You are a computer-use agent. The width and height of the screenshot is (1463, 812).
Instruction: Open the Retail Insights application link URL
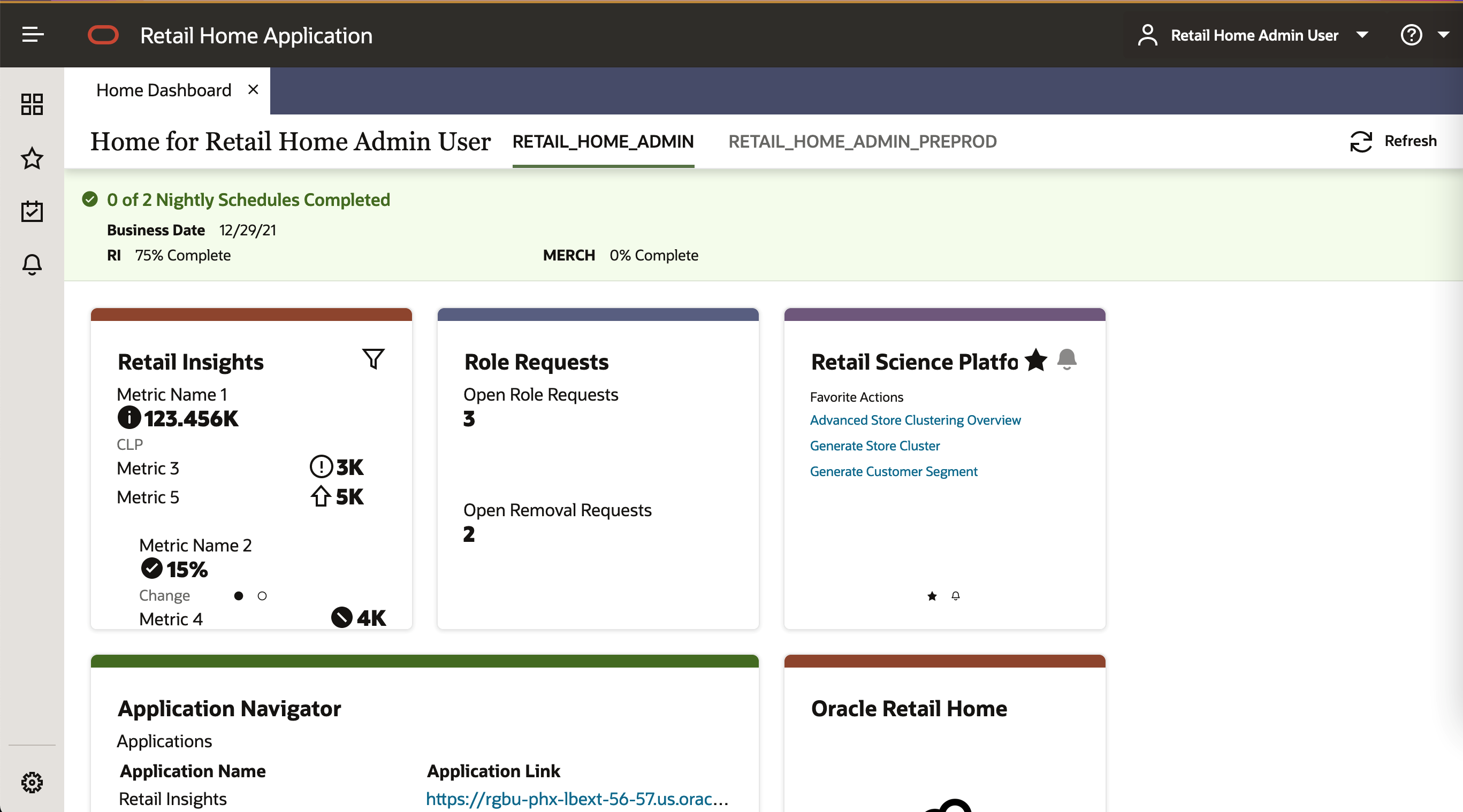point(577,799)
